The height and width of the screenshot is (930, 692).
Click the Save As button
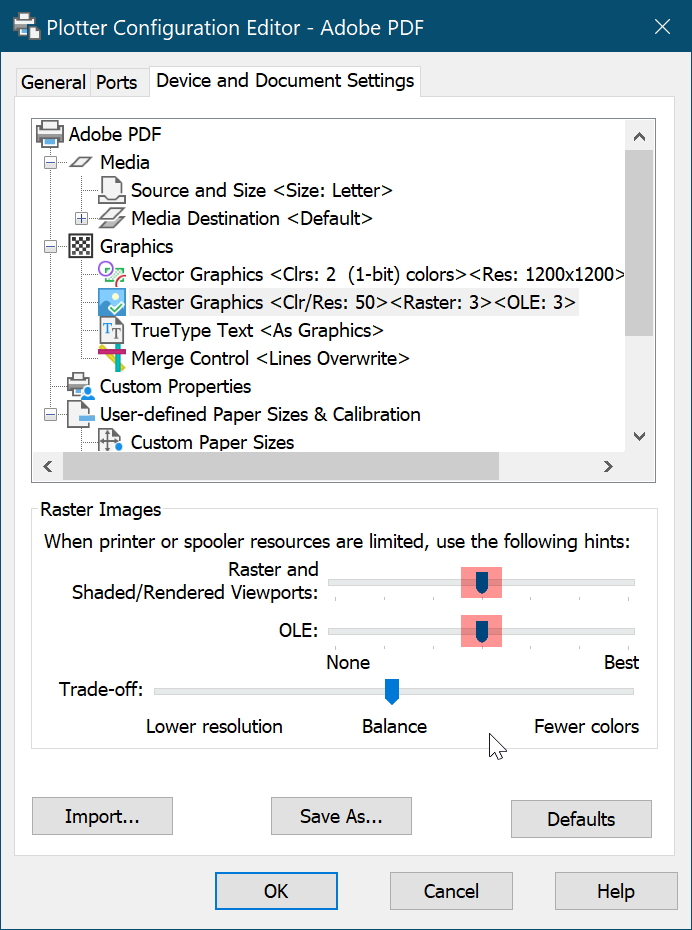click(341, 816)
